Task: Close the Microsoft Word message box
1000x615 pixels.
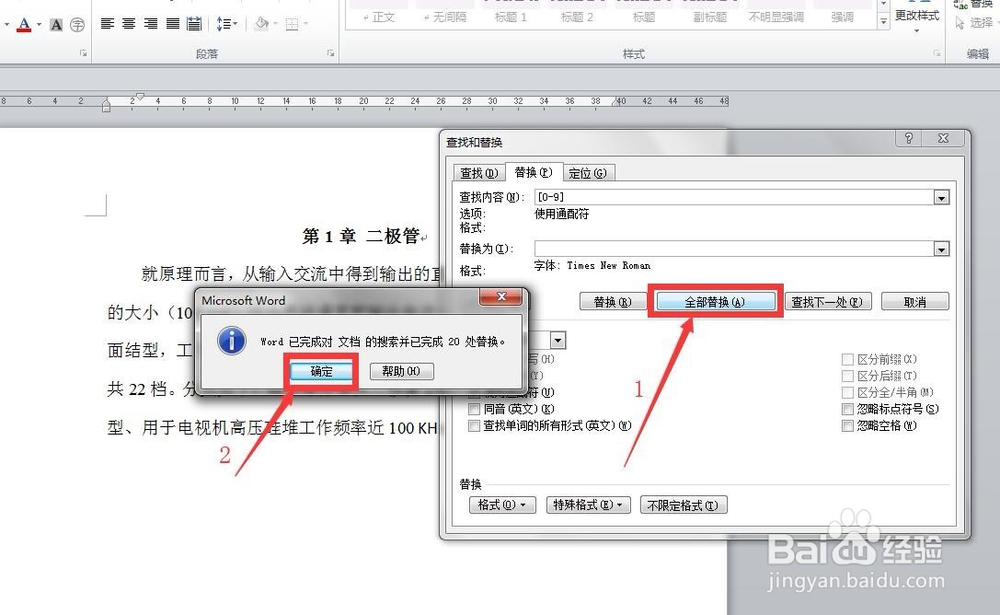Action: click(501, 297)
